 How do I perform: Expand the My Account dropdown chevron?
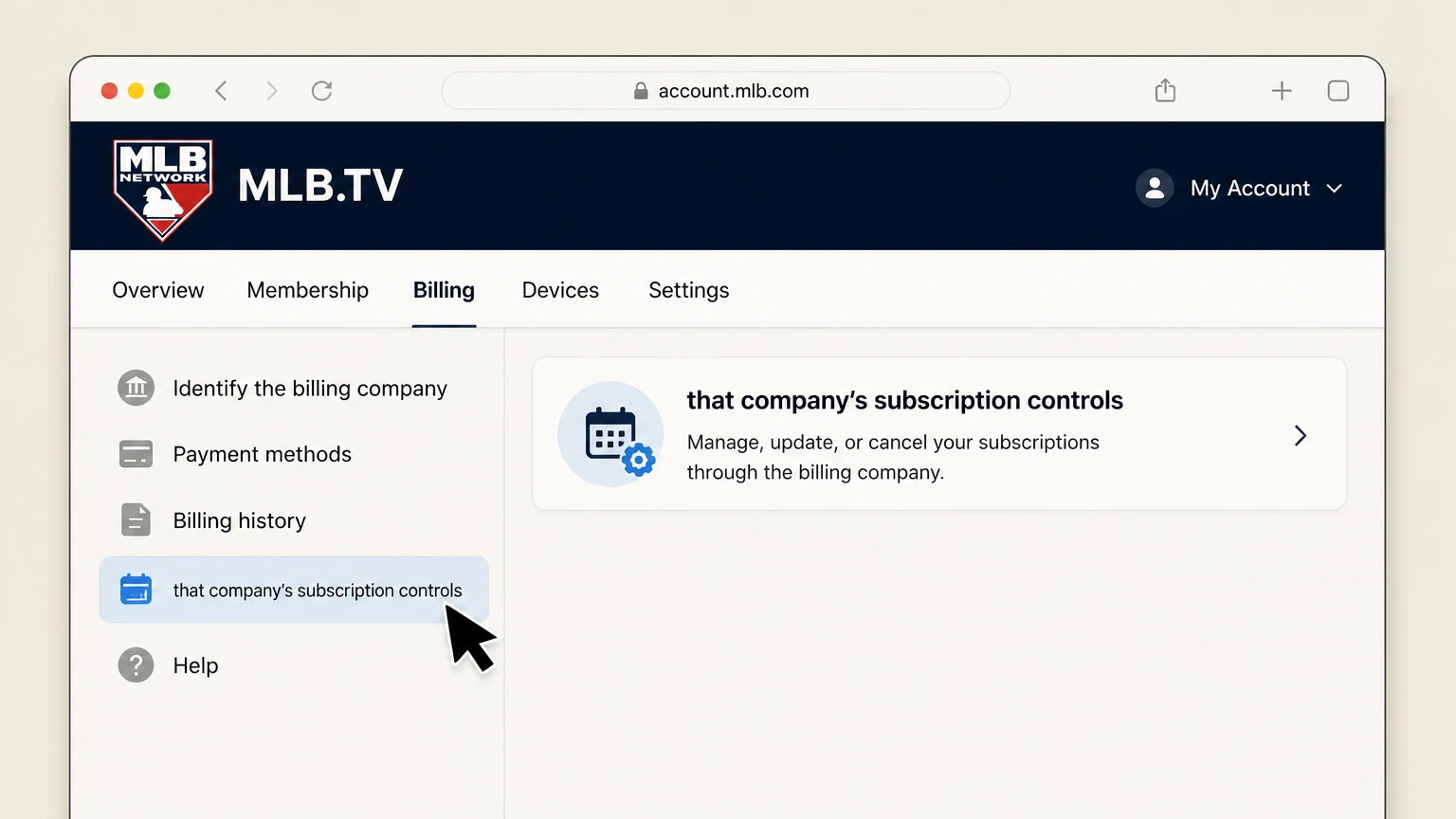[x=1335, y=189]
